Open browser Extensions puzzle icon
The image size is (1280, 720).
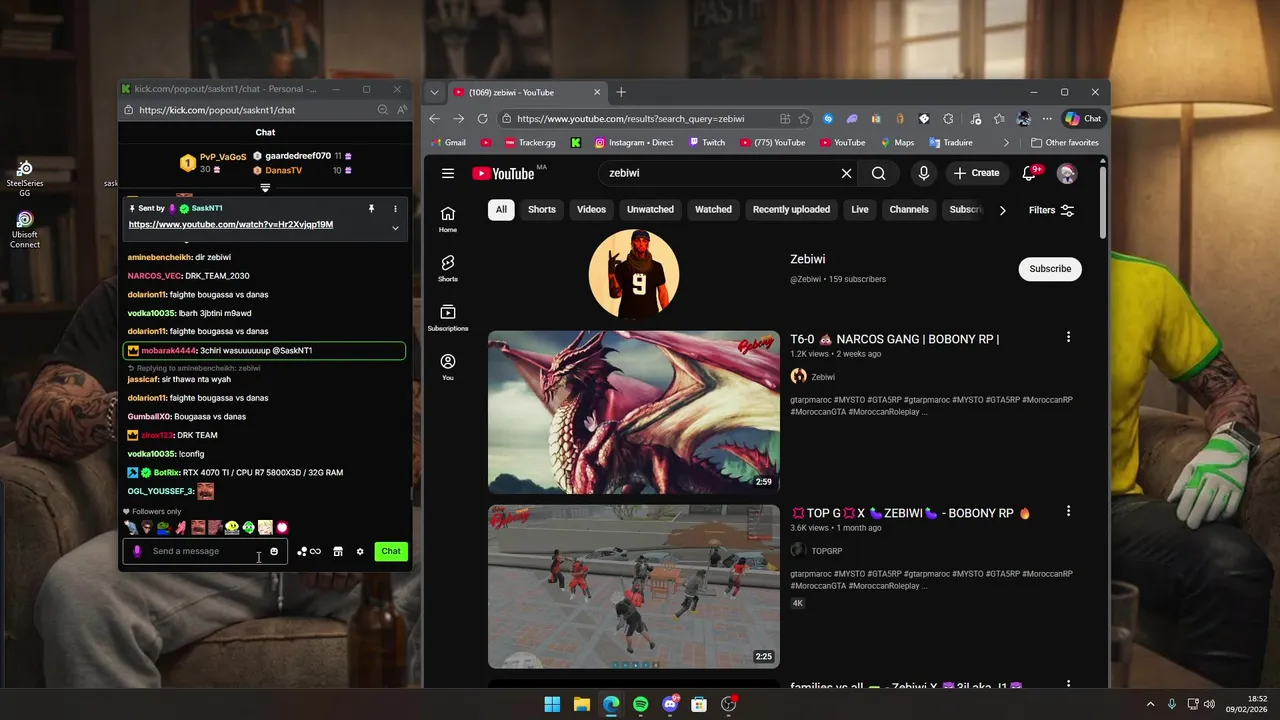tap(948, 118)
